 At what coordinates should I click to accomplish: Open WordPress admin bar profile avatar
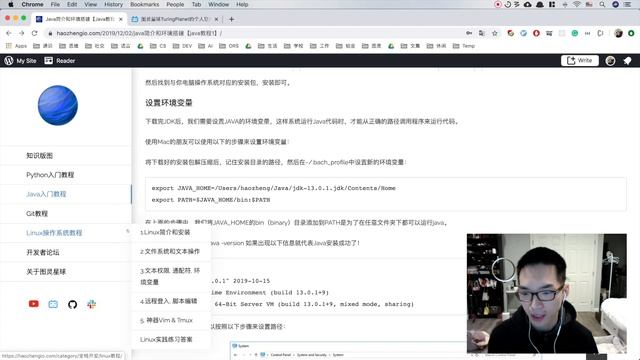[x=610, y=61]
